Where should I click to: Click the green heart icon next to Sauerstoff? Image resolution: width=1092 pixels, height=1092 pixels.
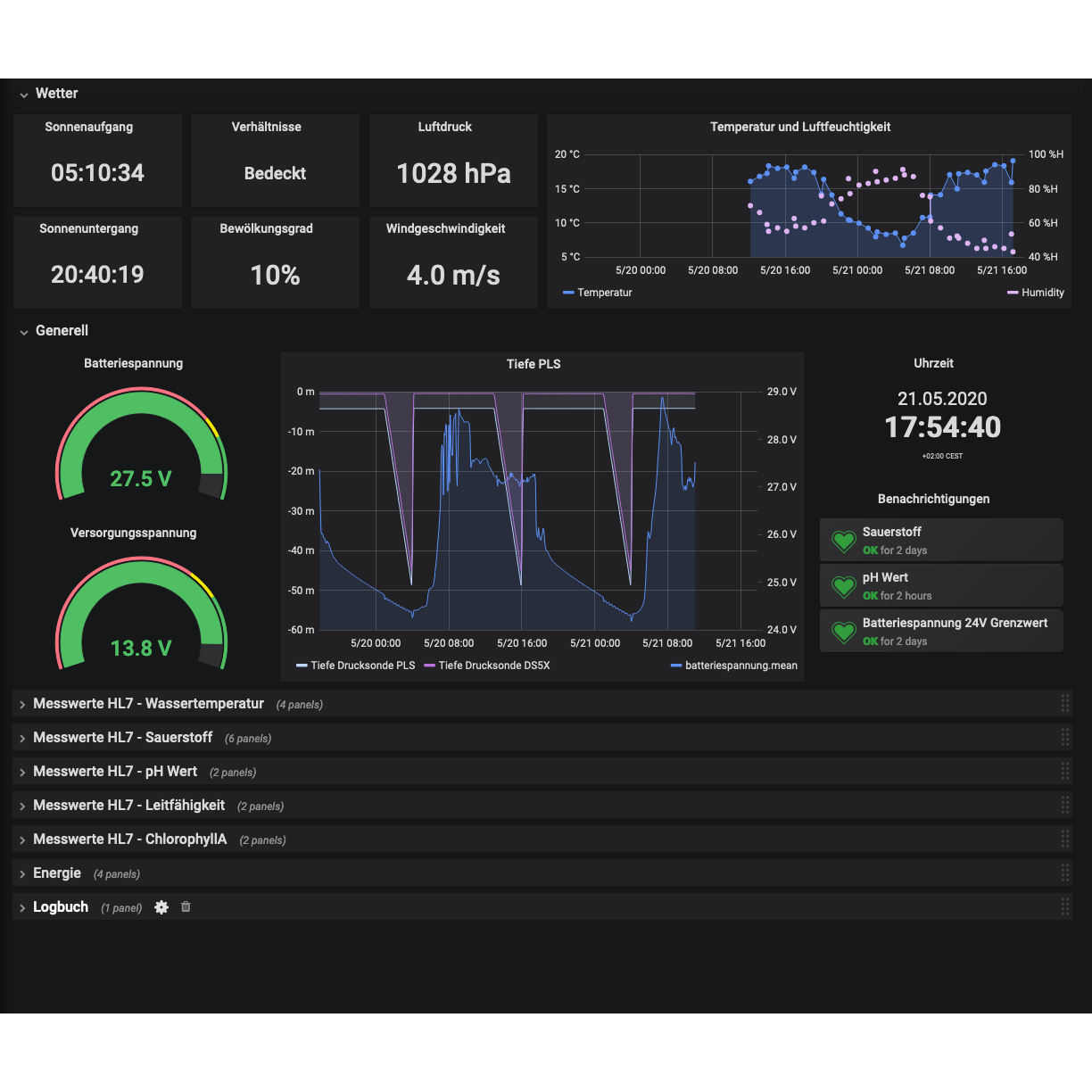pyautogui.click(x=843, y=541)
